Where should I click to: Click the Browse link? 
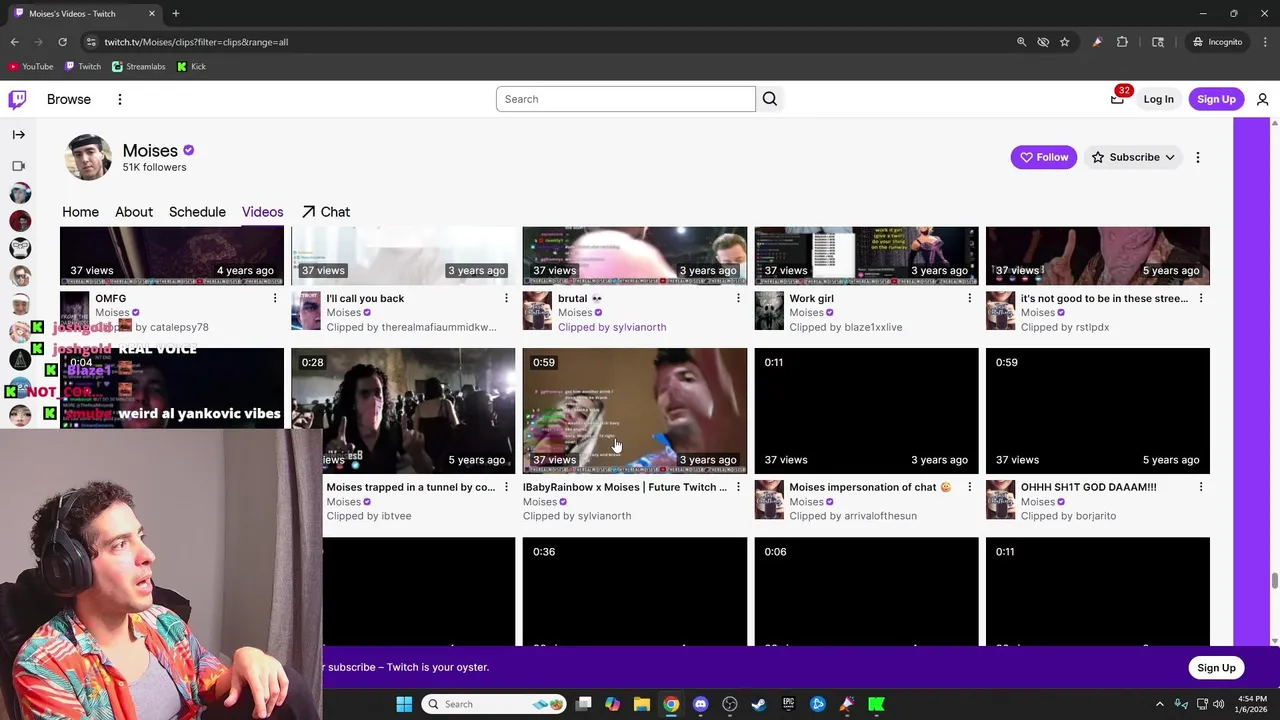[x=69, y=99]
